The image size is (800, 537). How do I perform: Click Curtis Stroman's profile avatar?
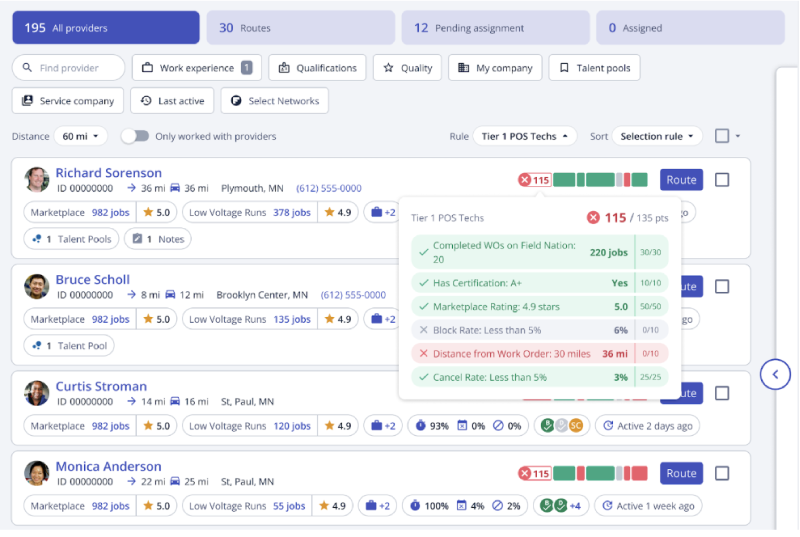point(37,393)
